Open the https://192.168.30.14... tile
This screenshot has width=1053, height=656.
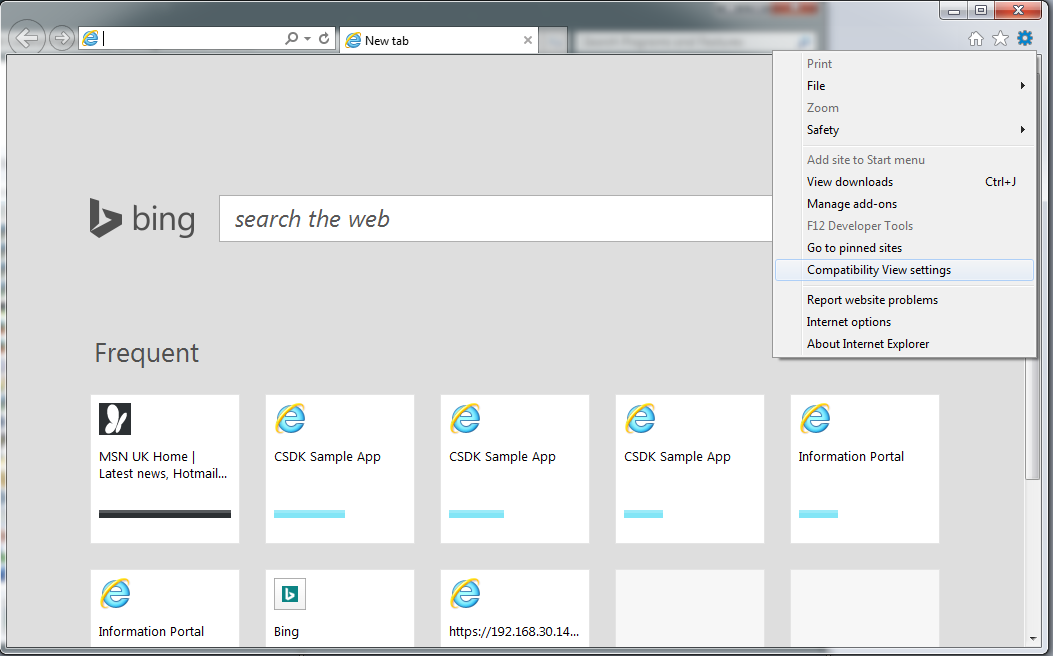coord(515,608)
